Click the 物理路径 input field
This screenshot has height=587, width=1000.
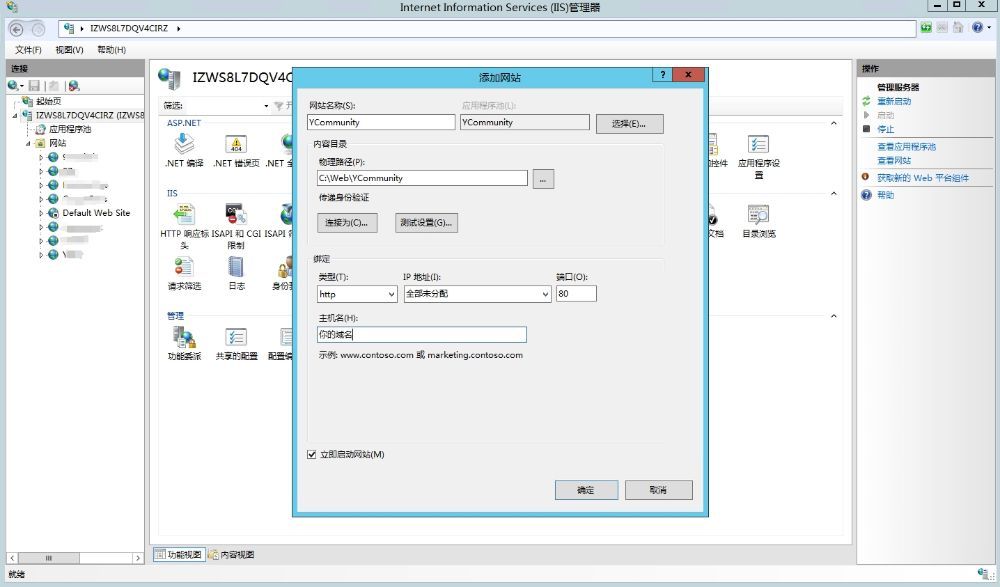point(422,178)
